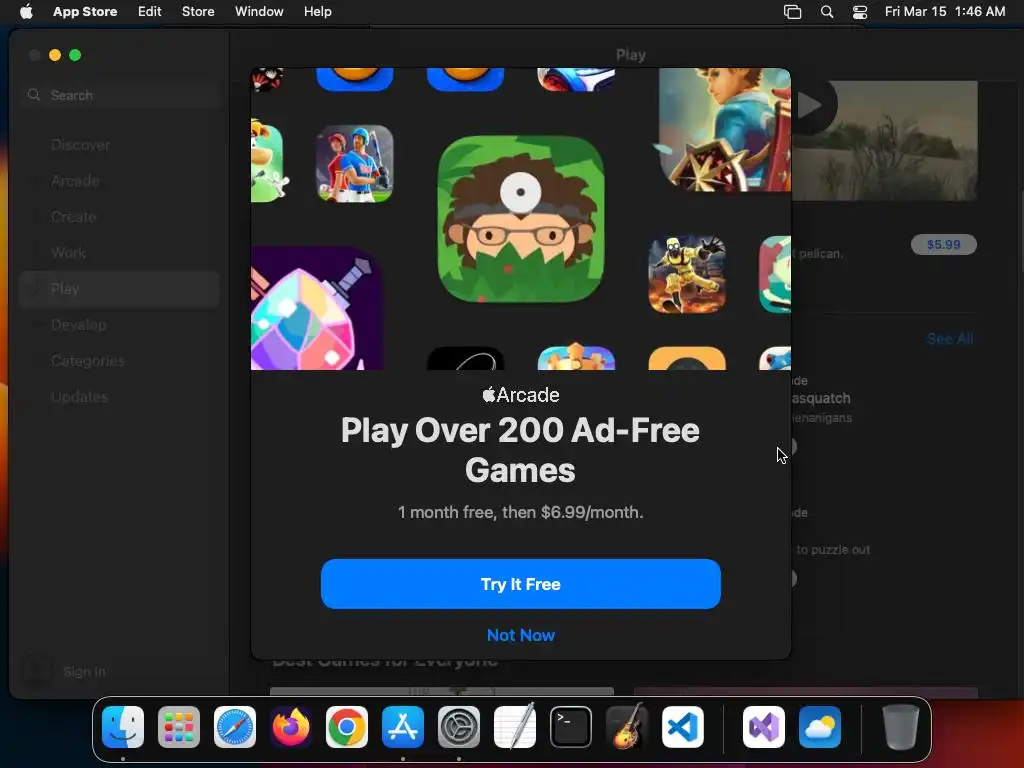1024x768 pixels.
Task: Select Arcade in the sidebar
Action: 120,181
